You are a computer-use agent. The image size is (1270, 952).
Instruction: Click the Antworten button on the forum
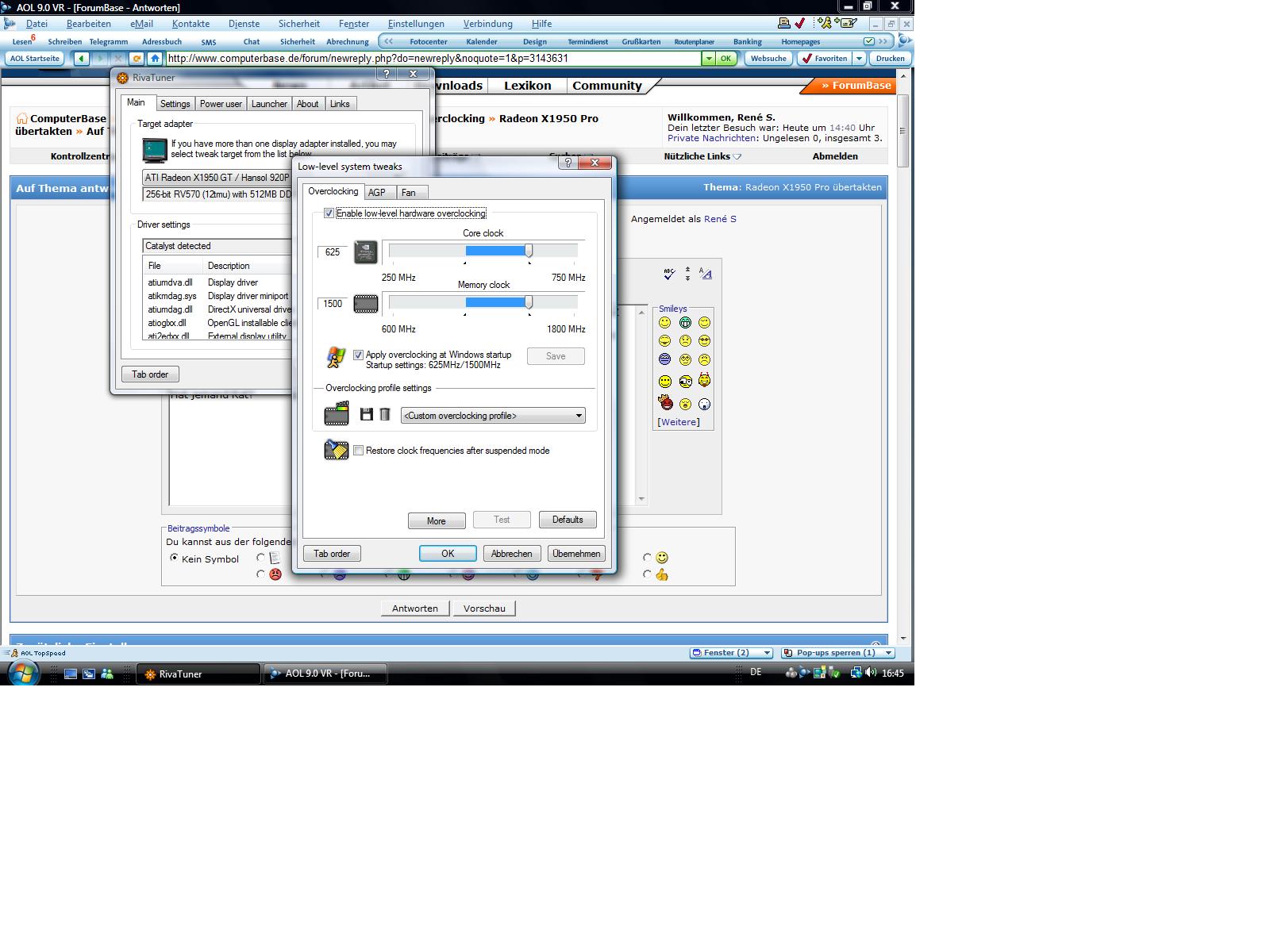[415, 608]
